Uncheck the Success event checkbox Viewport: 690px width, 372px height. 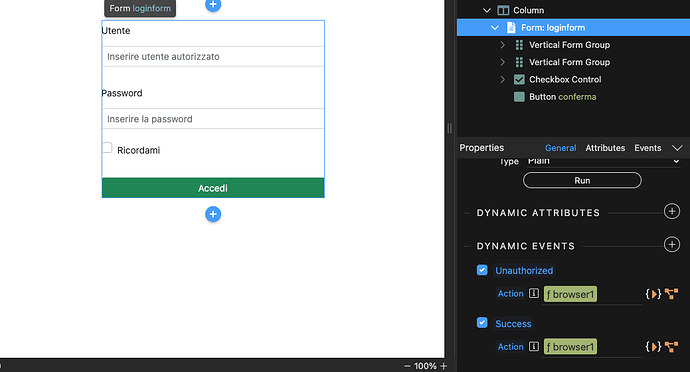tap(482, 323)
